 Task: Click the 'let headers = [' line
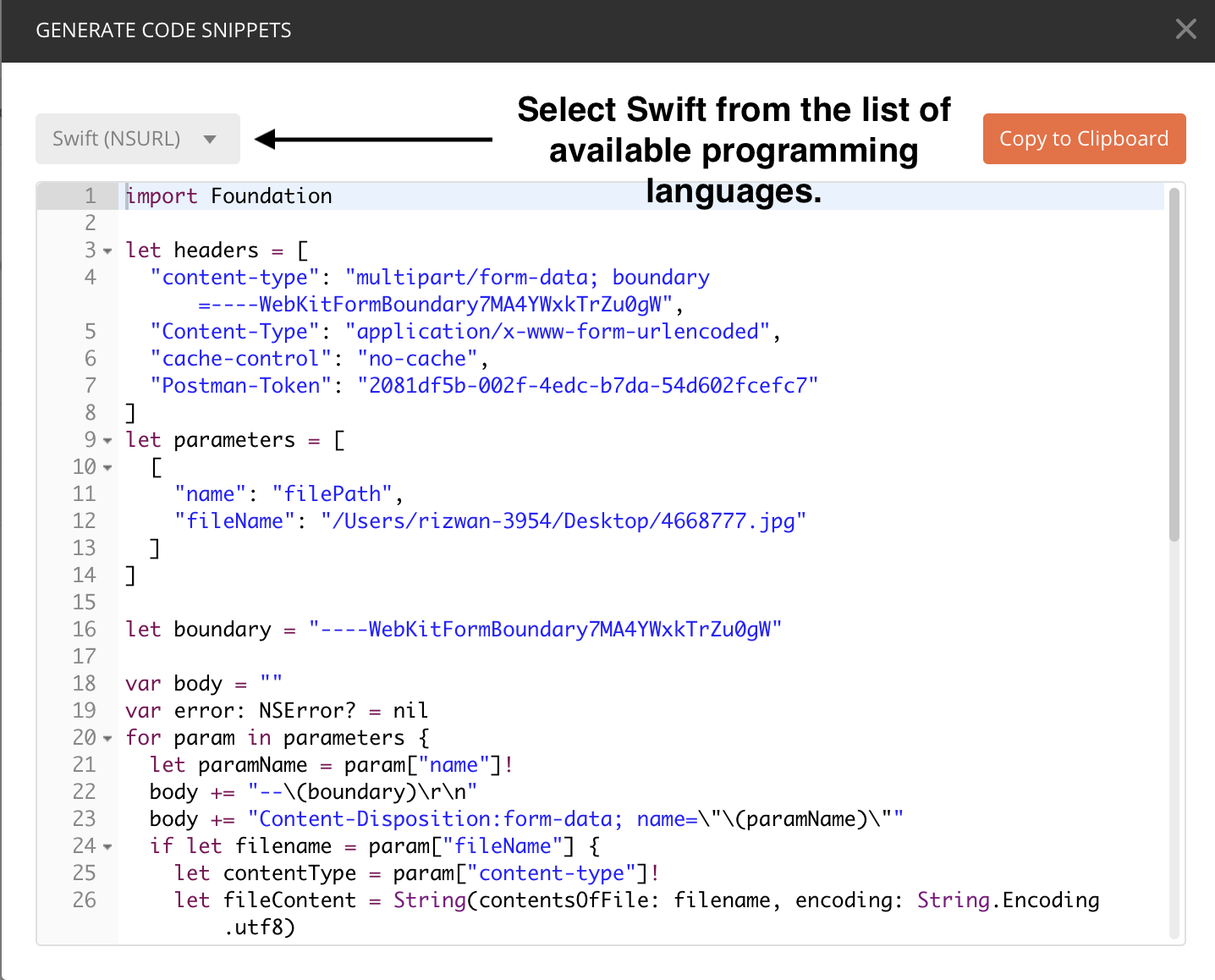(217, 251)
